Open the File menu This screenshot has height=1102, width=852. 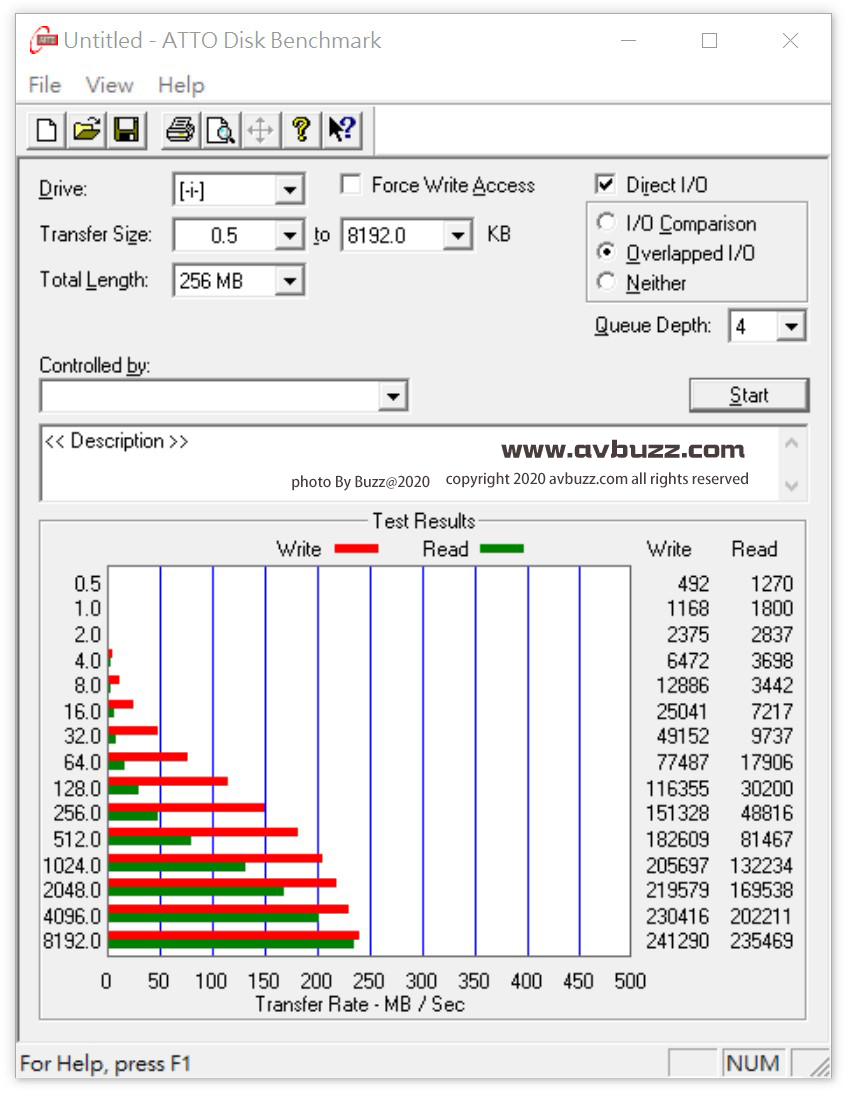45,85
